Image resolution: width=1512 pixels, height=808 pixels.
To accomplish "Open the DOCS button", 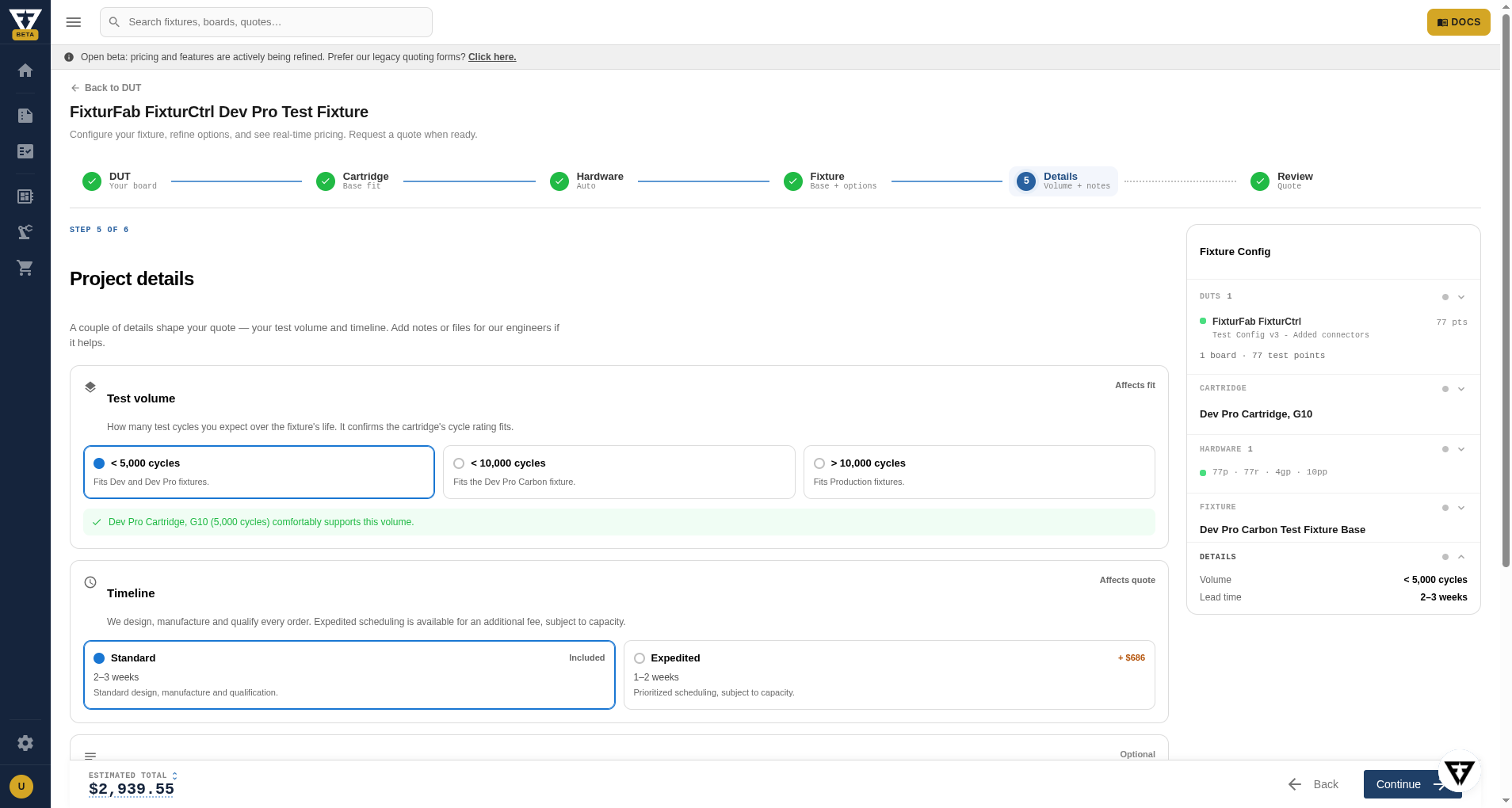I will click(1458, 22).
